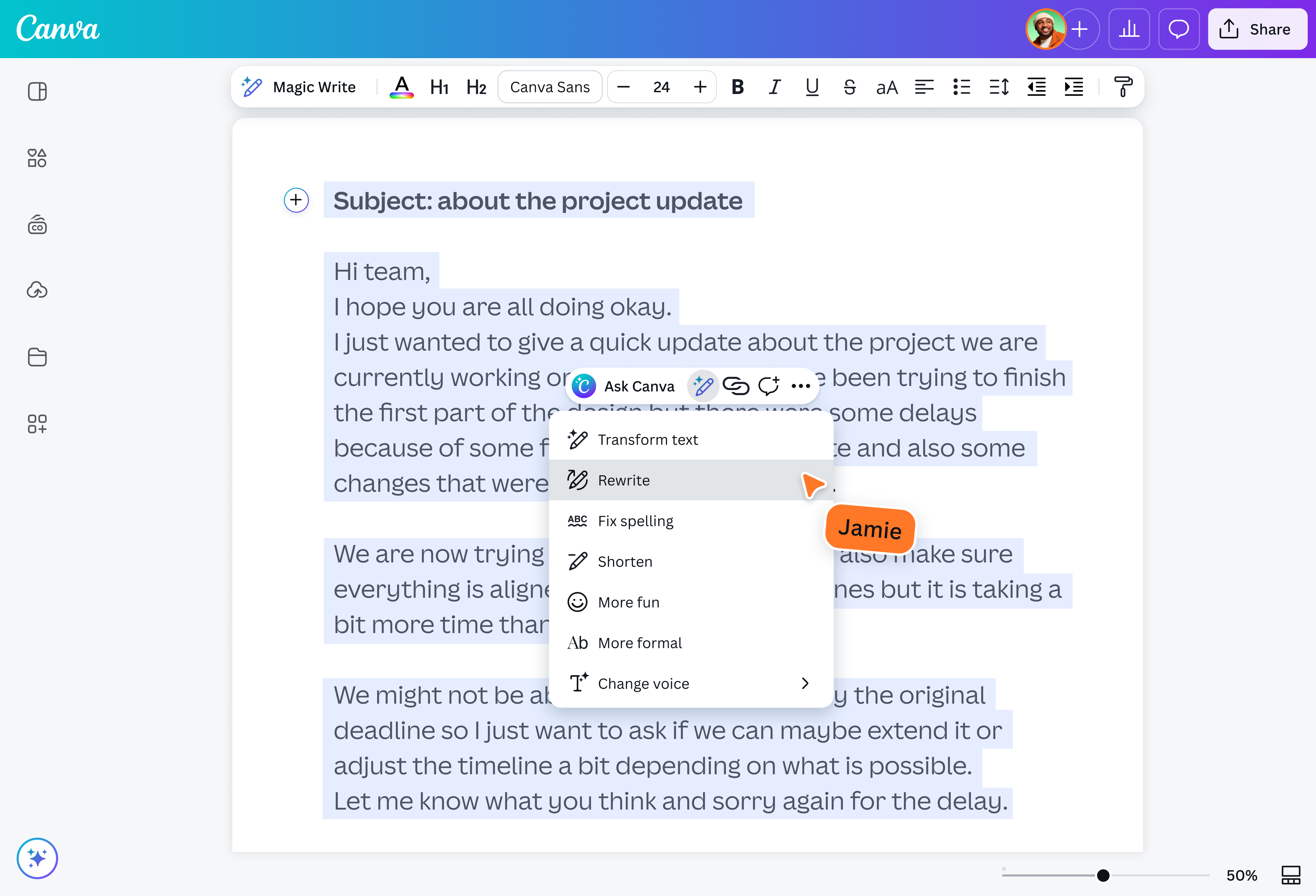Toggle uppercase aA text case
1316x896 pixels.
887,87
